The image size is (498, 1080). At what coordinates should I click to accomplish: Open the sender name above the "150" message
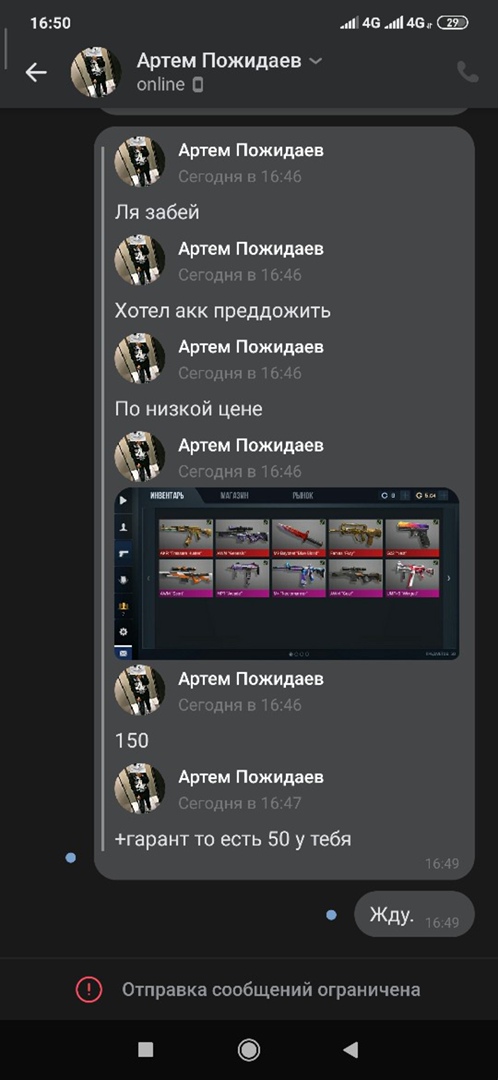point(251,678)
